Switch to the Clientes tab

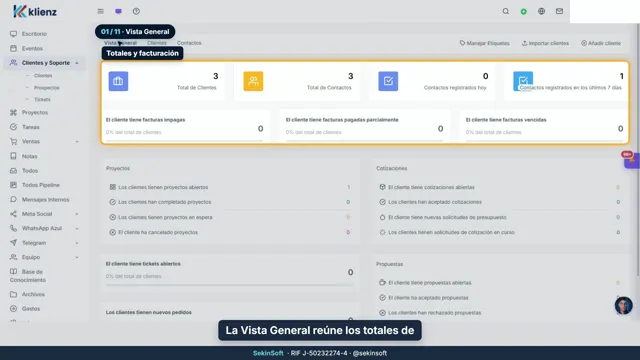pos(157,43)
